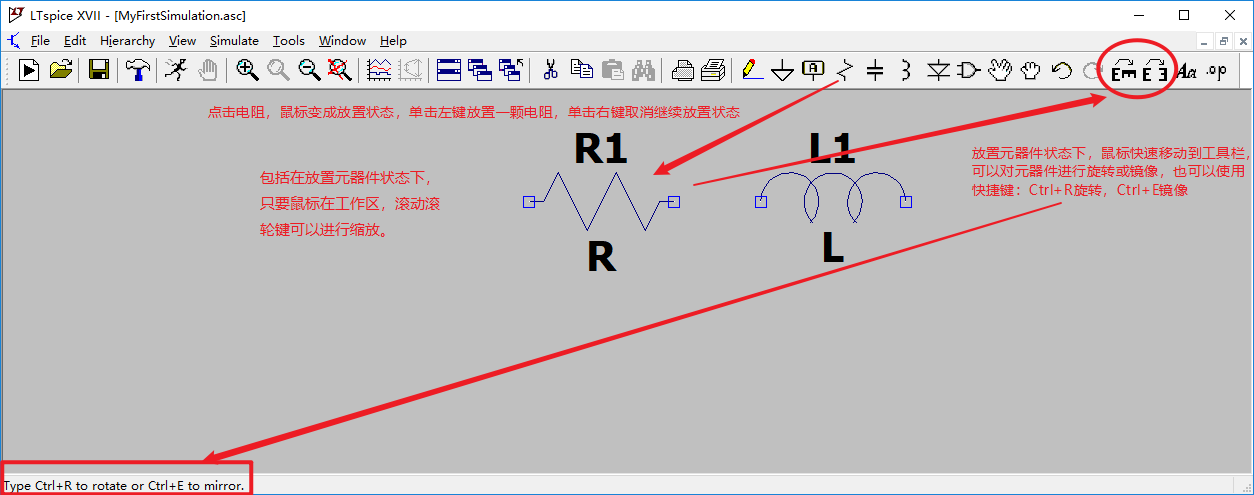Screen dimensions: 1254x495
Task: Add a SPICE directive with .op
Action: tap(1217, 70)
